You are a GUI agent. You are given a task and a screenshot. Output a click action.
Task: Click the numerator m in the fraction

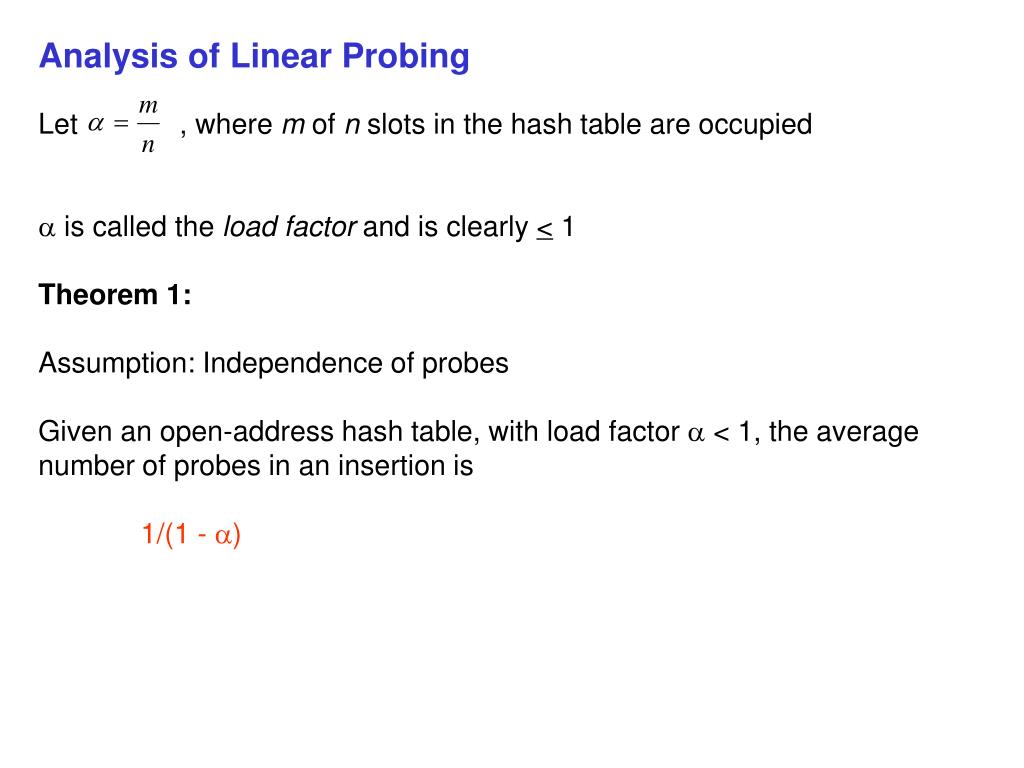click(x=148, y=106)
